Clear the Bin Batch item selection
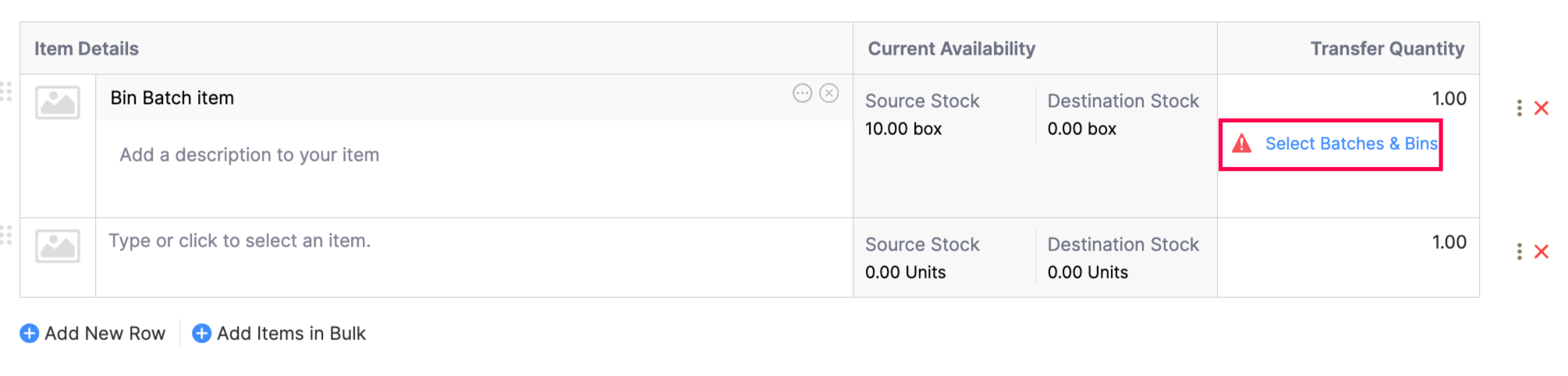 pos(829,94)
